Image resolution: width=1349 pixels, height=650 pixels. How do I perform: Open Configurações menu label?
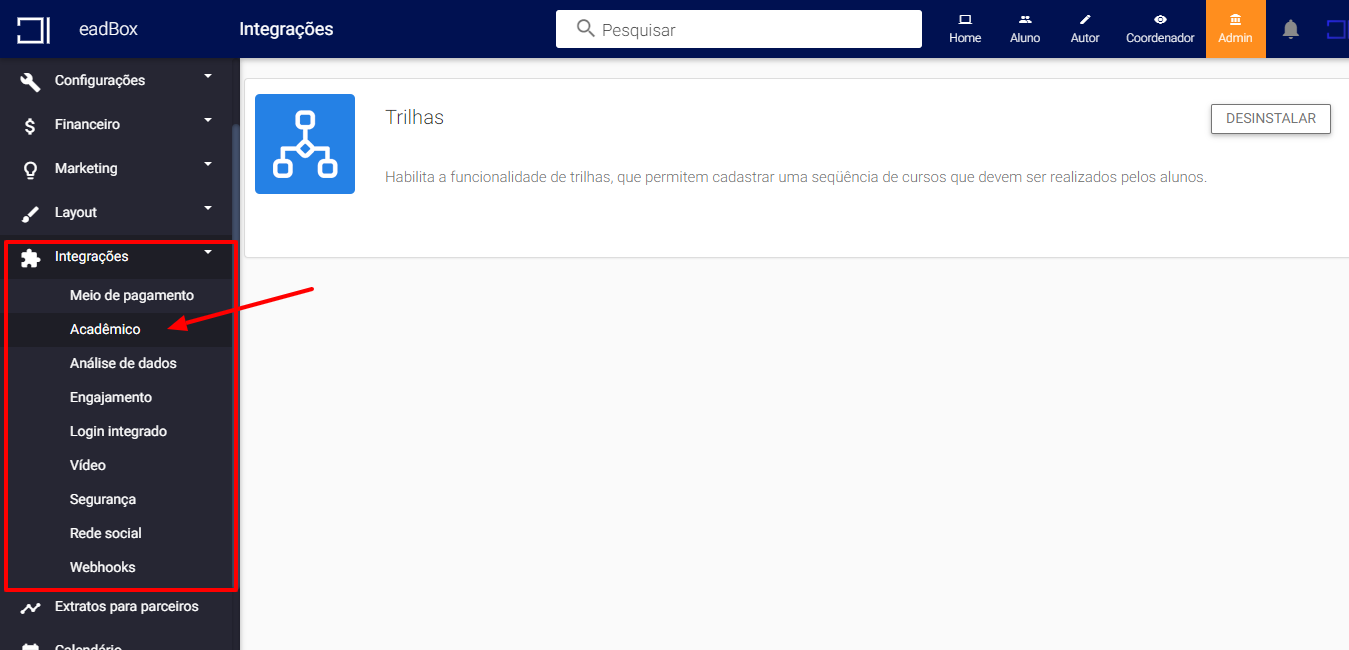(x=100, y=80)
